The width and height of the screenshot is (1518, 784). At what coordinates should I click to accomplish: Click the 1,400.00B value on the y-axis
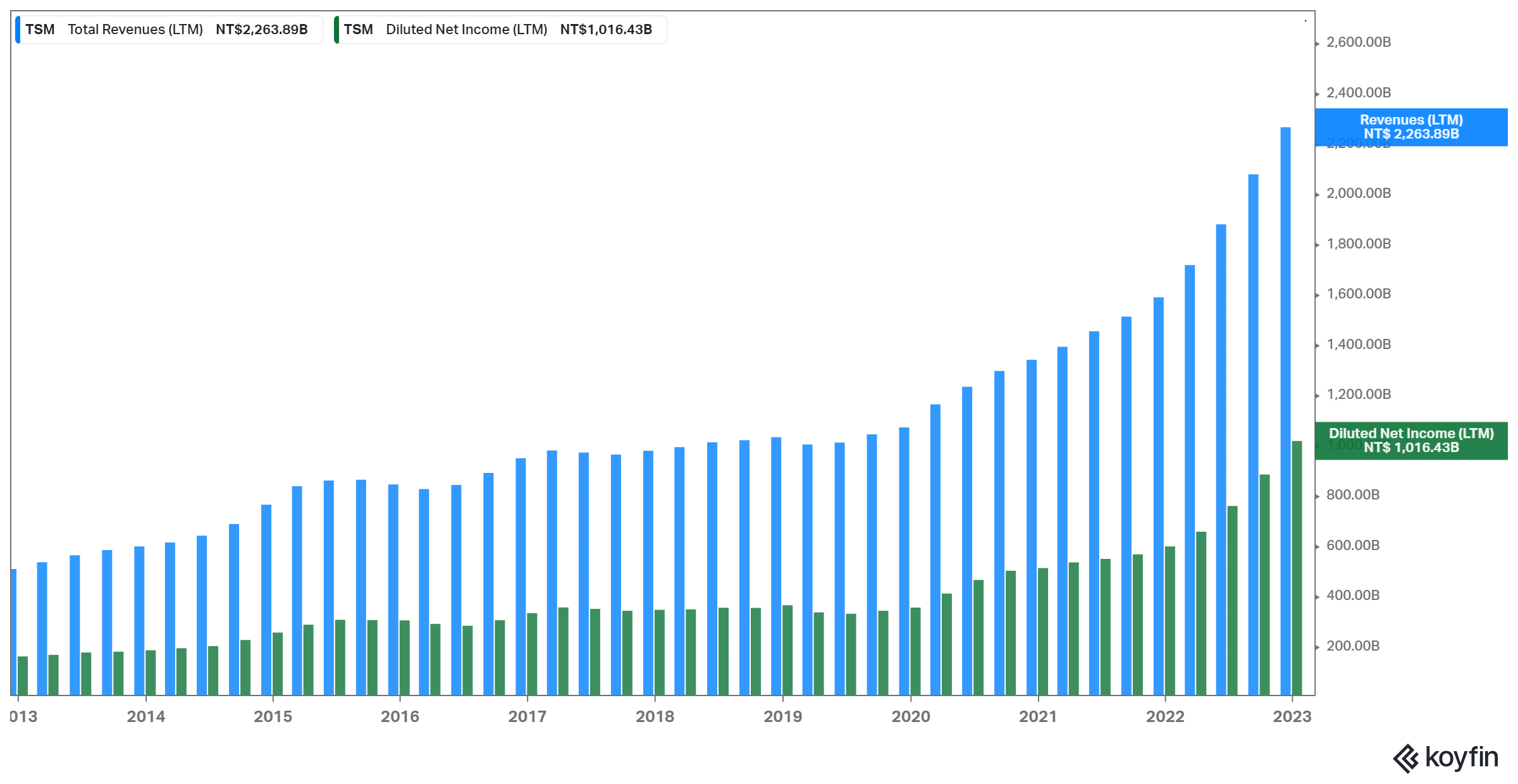(x=1358, y=345)
